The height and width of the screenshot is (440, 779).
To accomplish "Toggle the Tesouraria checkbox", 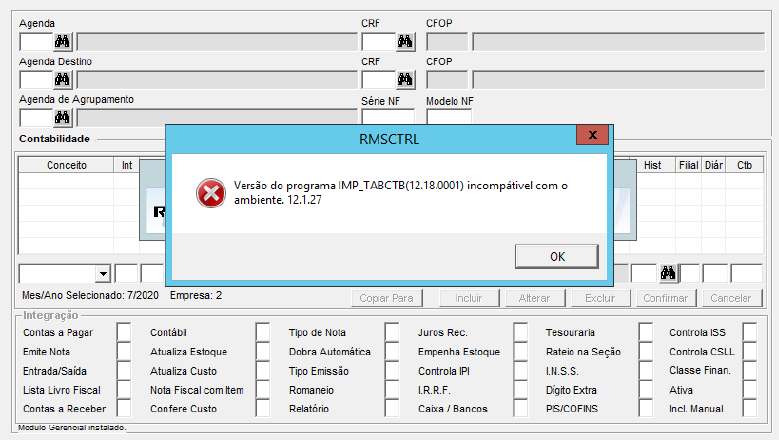I will (646, 332).
